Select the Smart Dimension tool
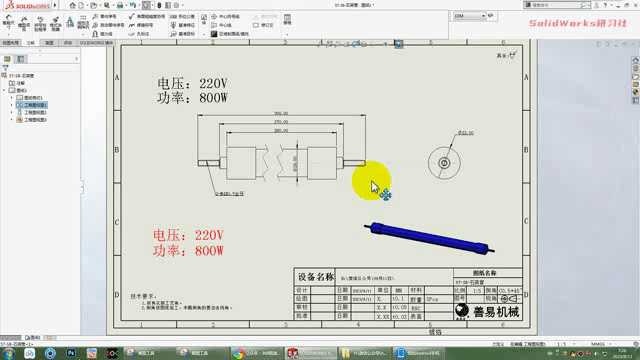The width and height of the screenshot is (640, 360). (x=8, y=21)
